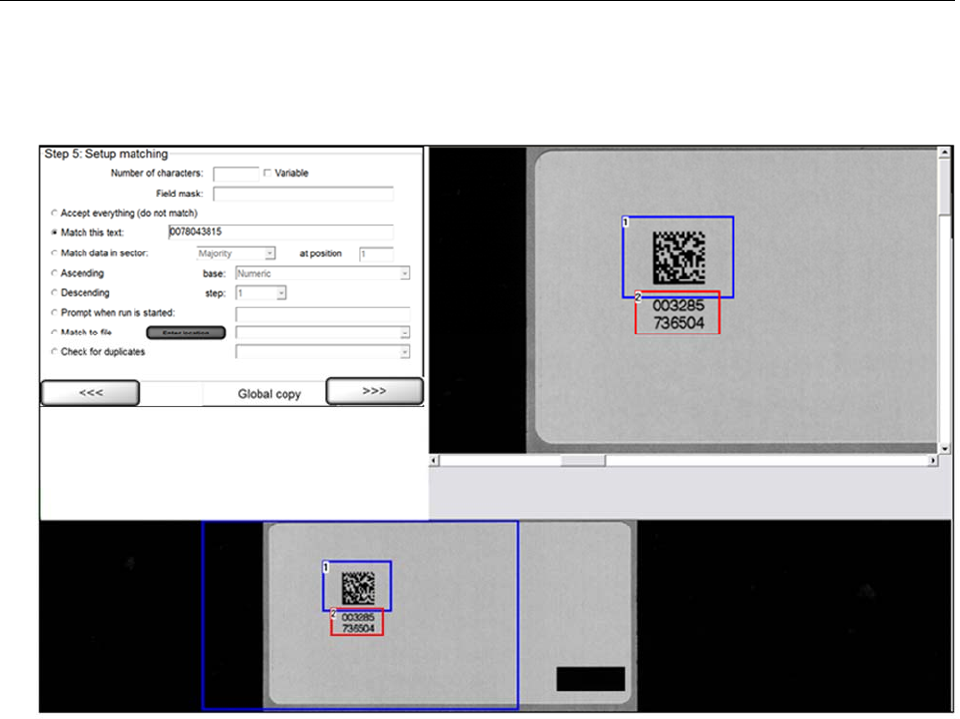Viewport: 960px width, 719px height.
Task: Click the Number of characters field
Action: click(236, 174)
